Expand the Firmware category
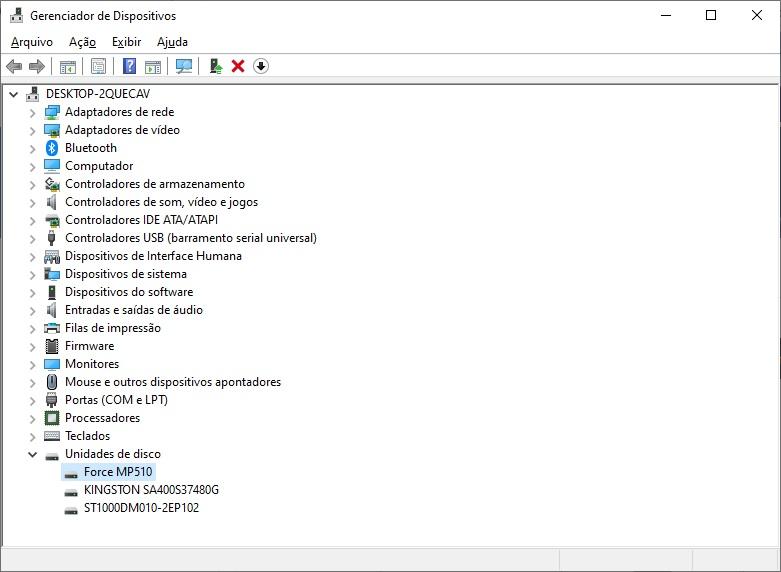 pyautogui.click(x=33, y=346)
